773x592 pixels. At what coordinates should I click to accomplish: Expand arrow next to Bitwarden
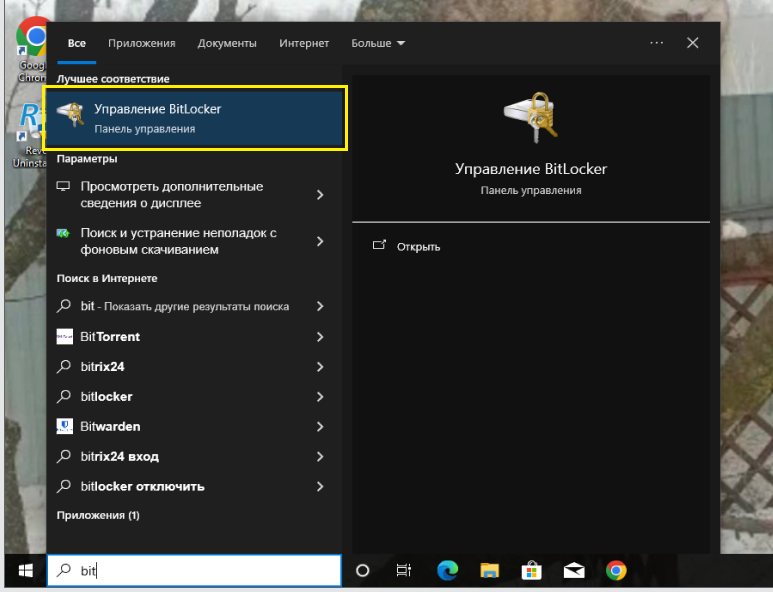click(x=320, y=426)
